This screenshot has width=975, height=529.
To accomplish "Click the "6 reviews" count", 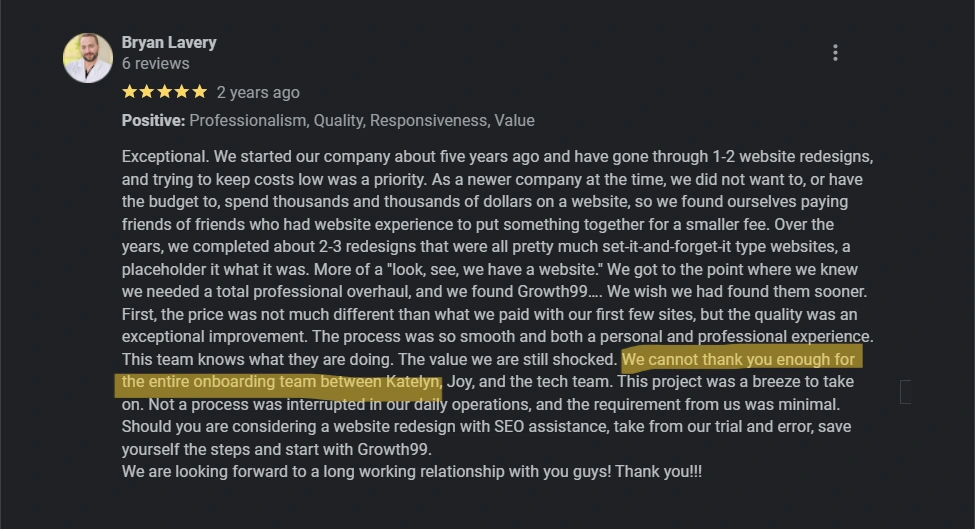I will pyautogui.click(x=155, y=63).
